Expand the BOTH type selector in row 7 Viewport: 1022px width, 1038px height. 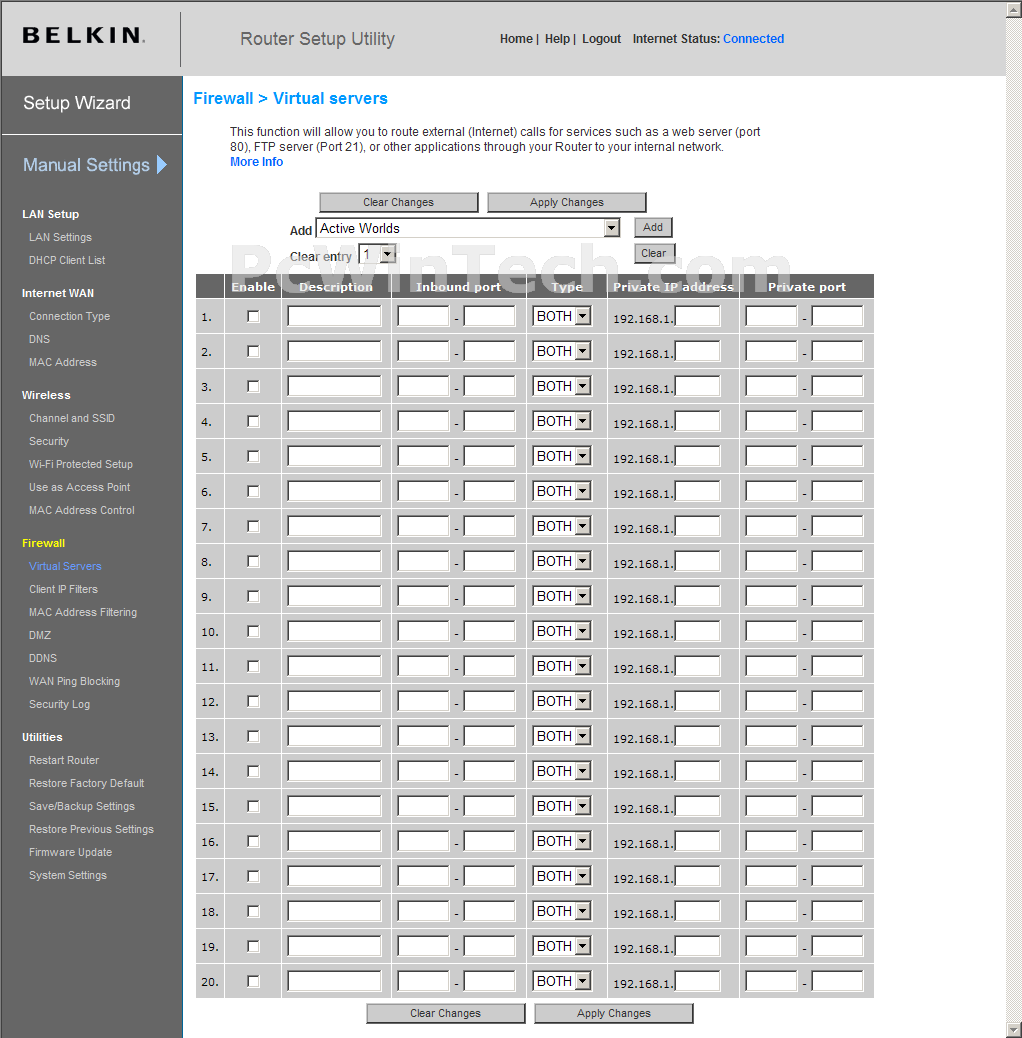point(562,526)
